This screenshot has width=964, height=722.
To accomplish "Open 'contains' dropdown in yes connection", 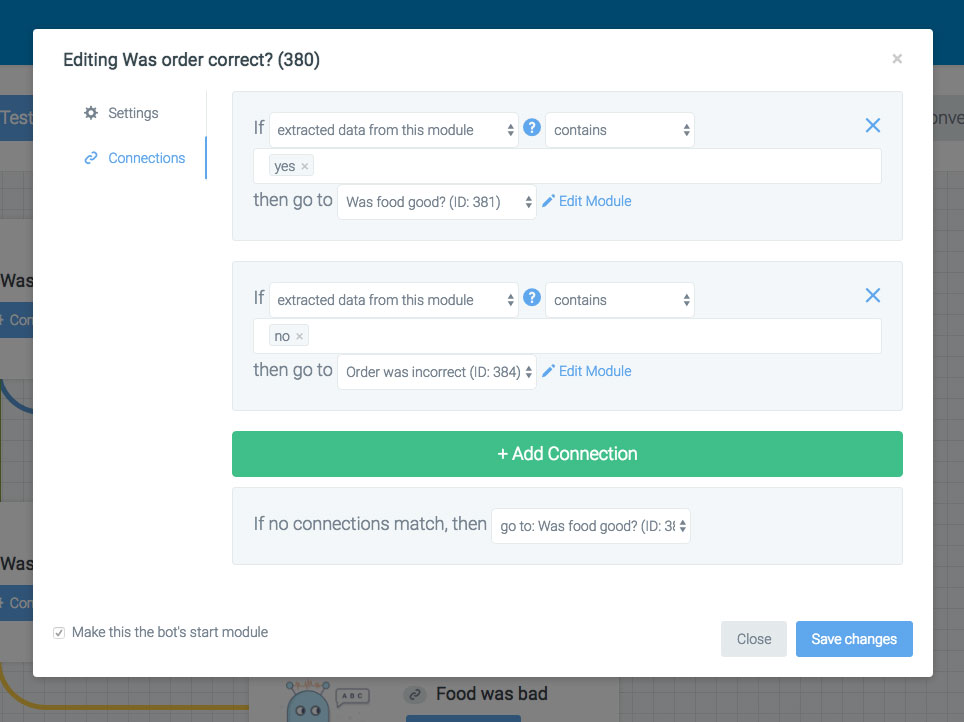I will 620,130.
